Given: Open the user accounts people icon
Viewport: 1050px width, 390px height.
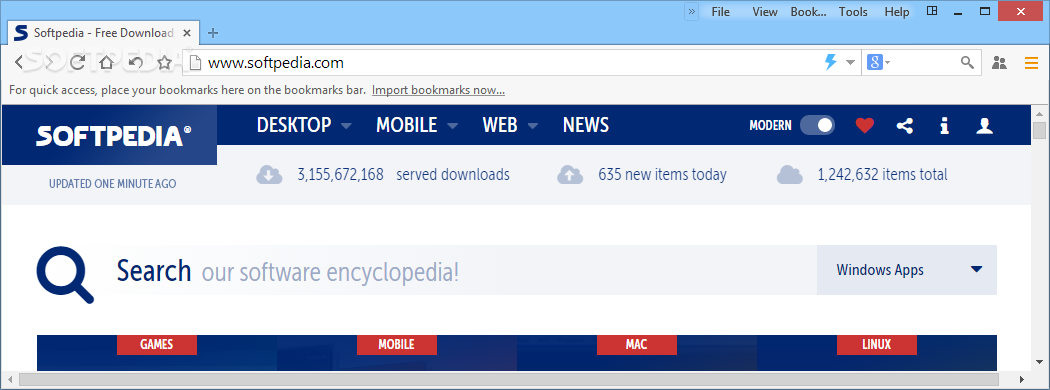Looking at the screenshot, I should click(x=999, y=63).
